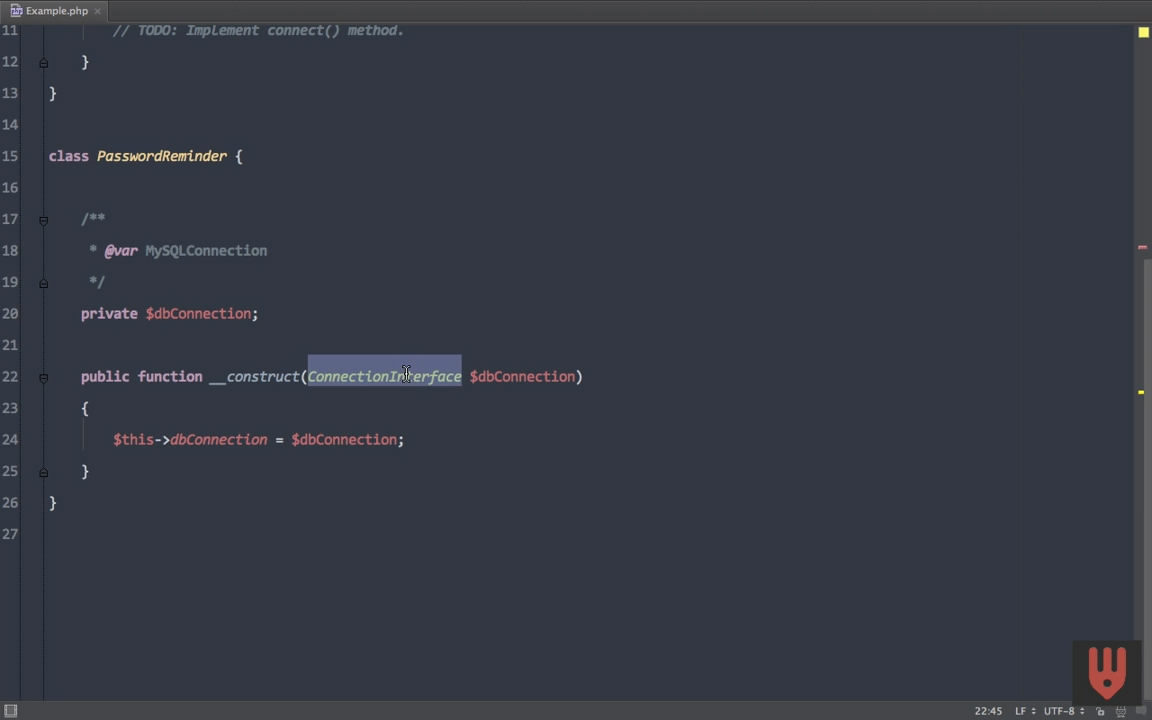Jump to the yellow warning stripe marker

[1141, 392]
